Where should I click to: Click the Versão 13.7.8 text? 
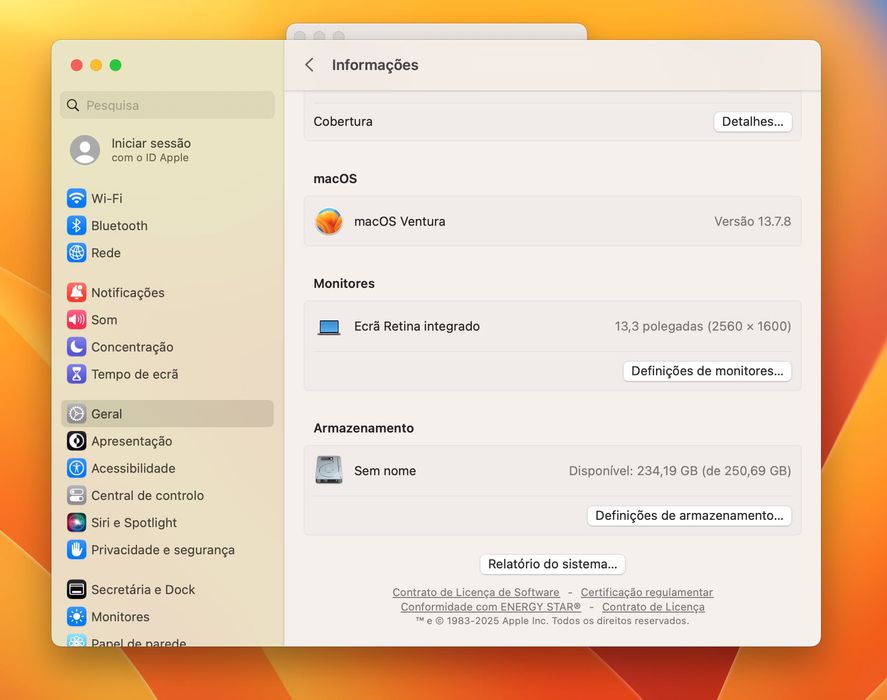(x=752, y=221)
